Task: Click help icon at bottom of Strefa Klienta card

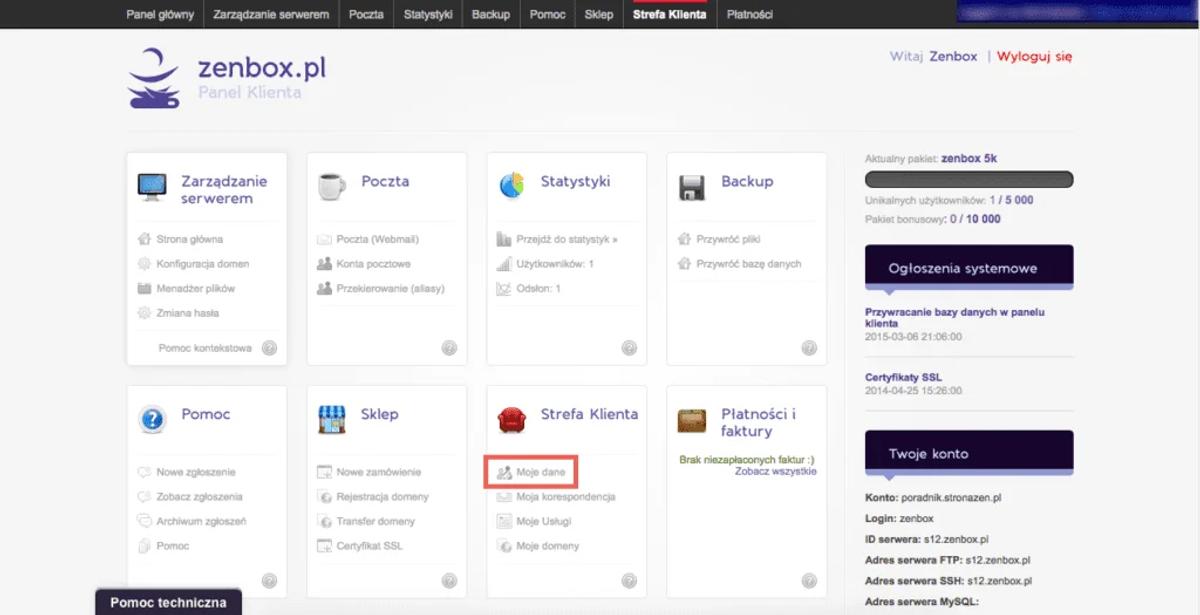Action: tap(629, 580)
